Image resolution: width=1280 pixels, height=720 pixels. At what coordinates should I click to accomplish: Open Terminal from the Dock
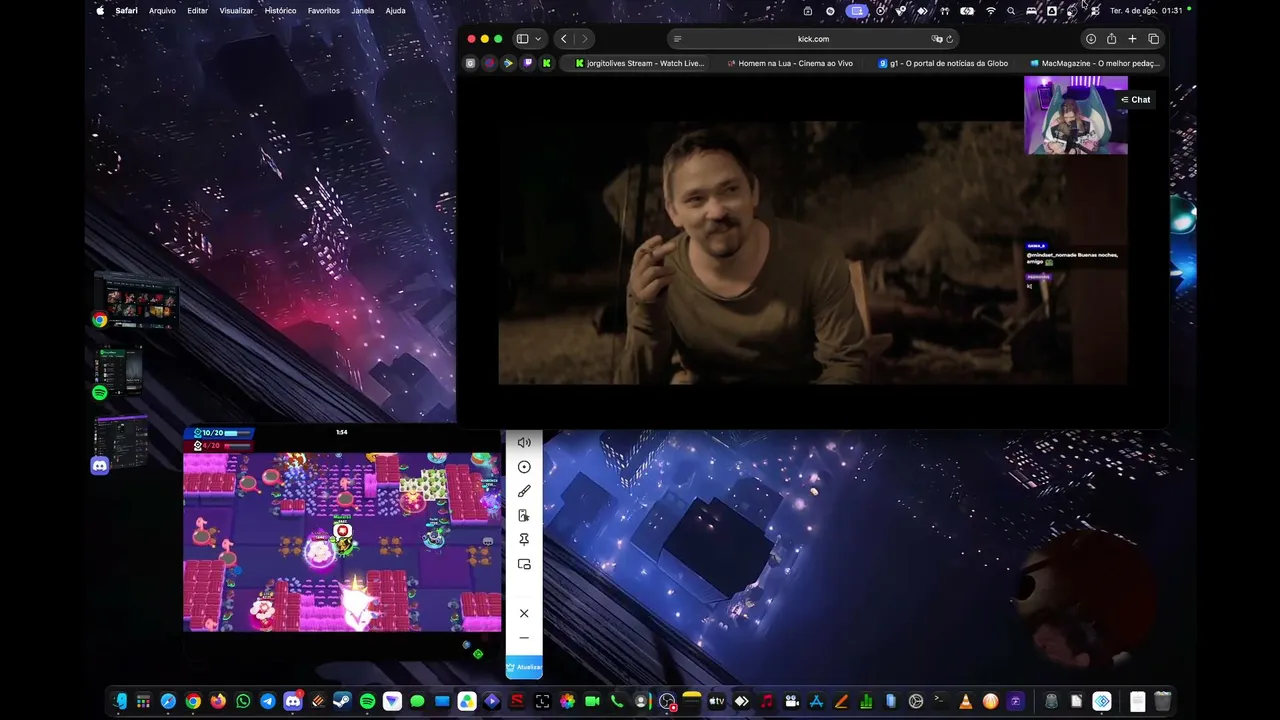click(x=940, y=702)
